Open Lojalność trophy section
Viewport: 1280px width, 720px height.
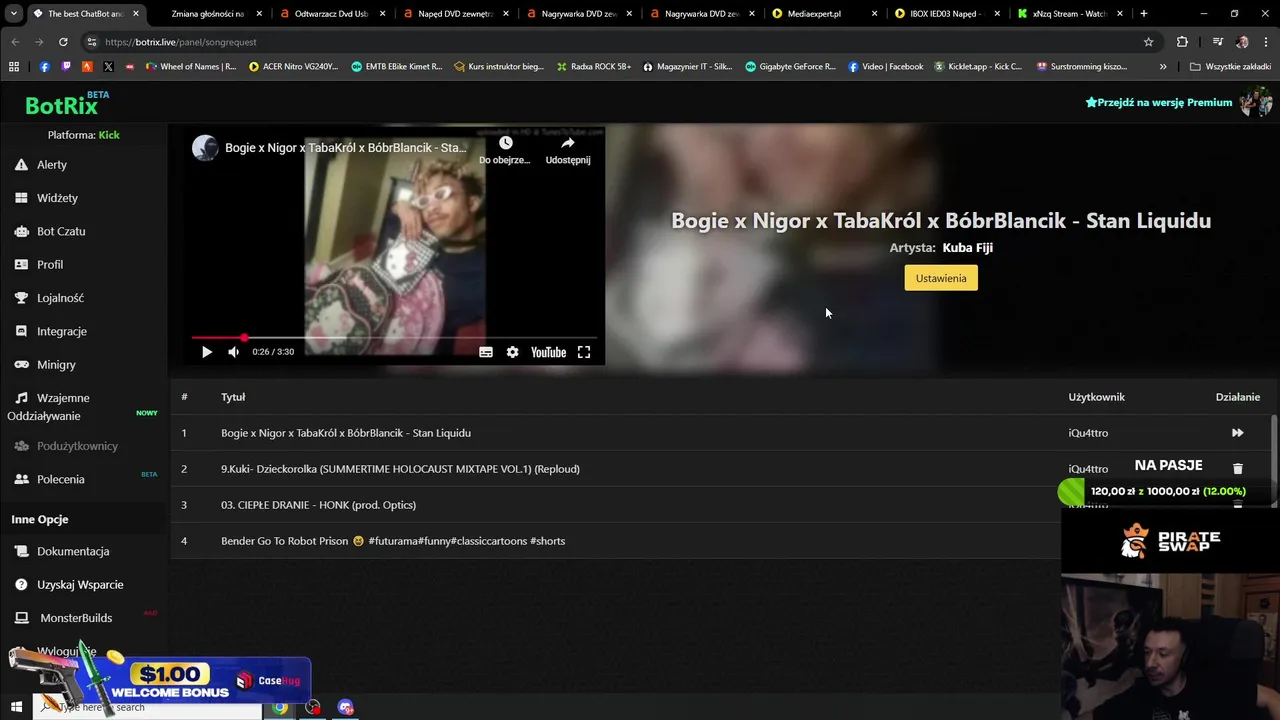click(60, 298)
